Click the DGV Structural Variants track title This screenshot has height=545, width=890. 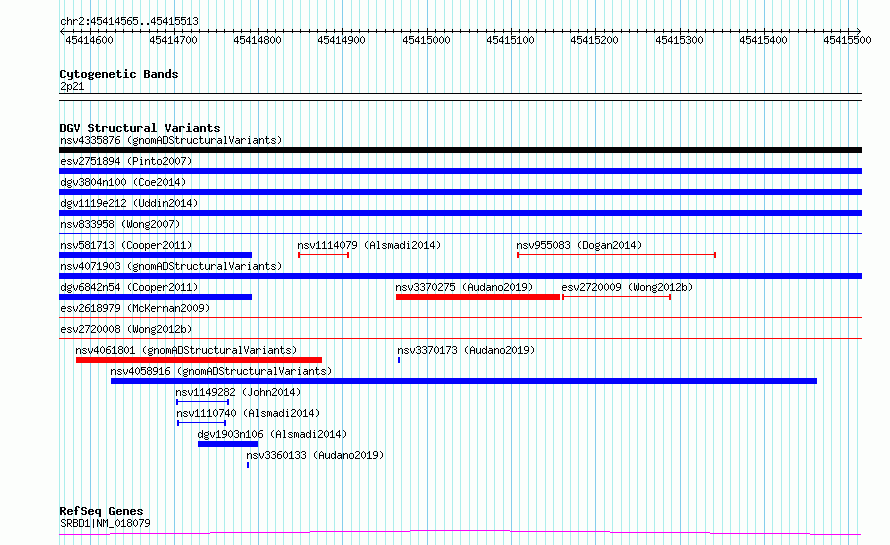(x=140, y=128)
